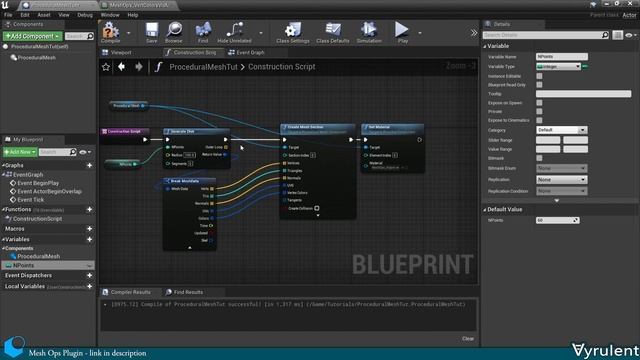Click the Tooltip input field
Viewport: 640px width, 360px height.
coord(583,94)
